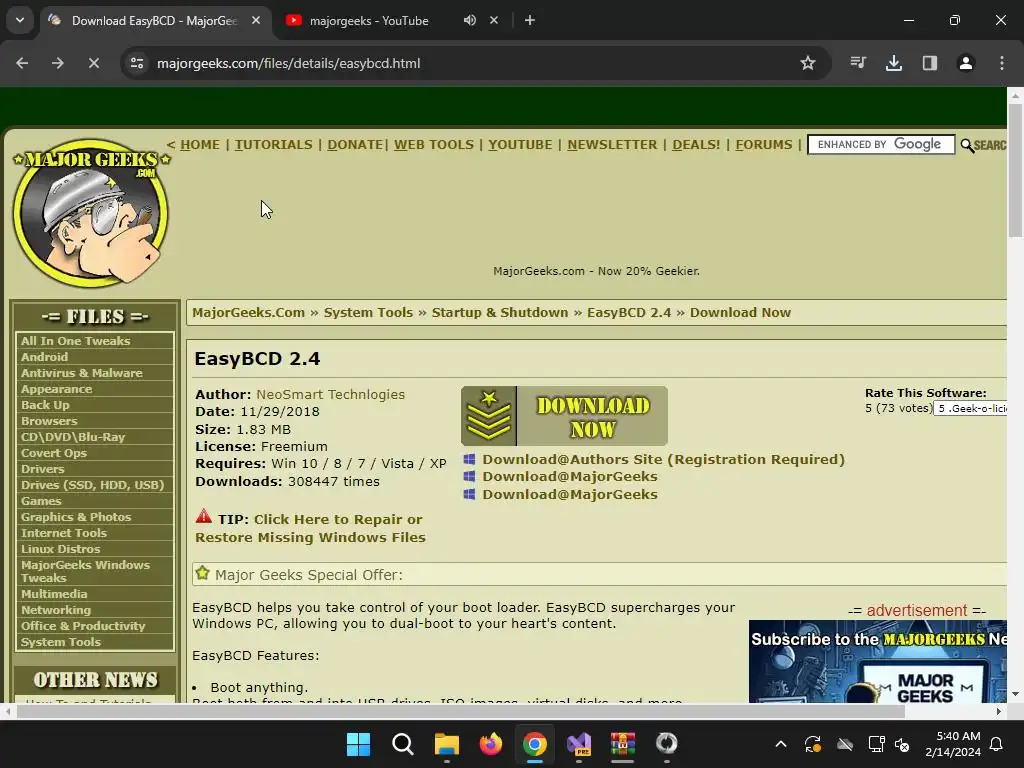
Task: Click the Google enhanced search field
Action: [x=881, y=144]
